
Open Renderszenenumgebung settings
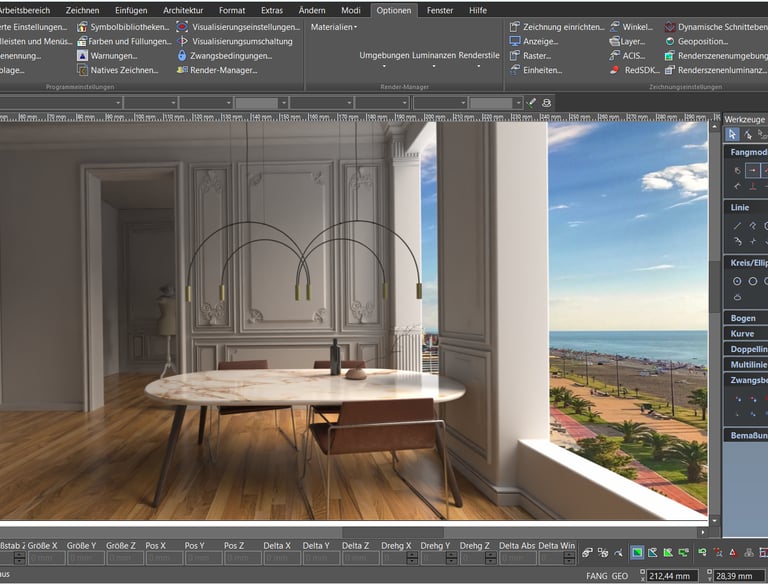[716, 56]
